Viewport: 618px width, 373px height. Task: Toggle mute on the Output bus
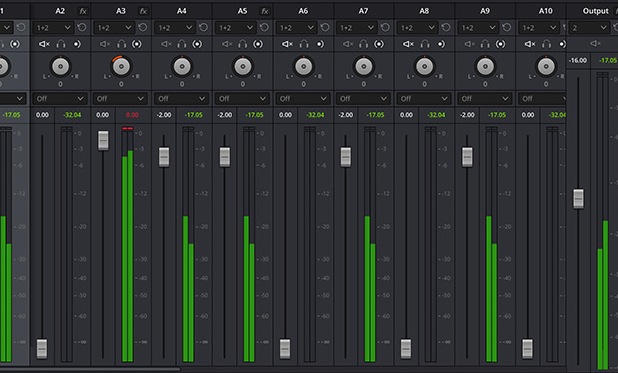(595, 43)
